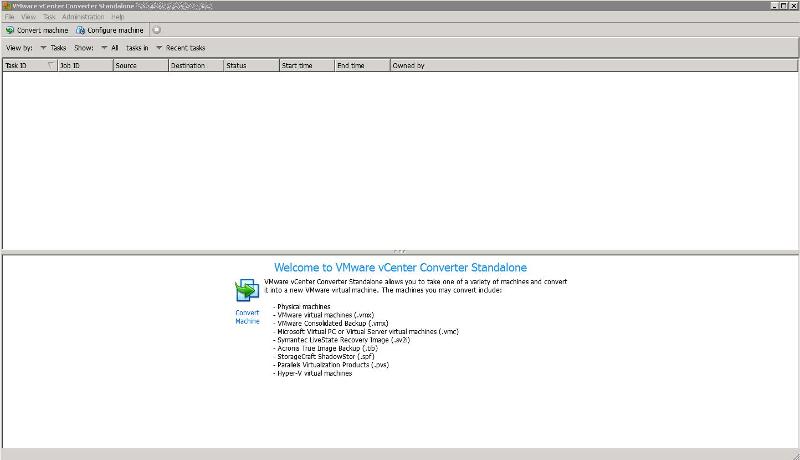Click the Welcome to VMware vCenter Converter heading
The height and width of the screenshot is (460, 800).
[x=401, y=267]
